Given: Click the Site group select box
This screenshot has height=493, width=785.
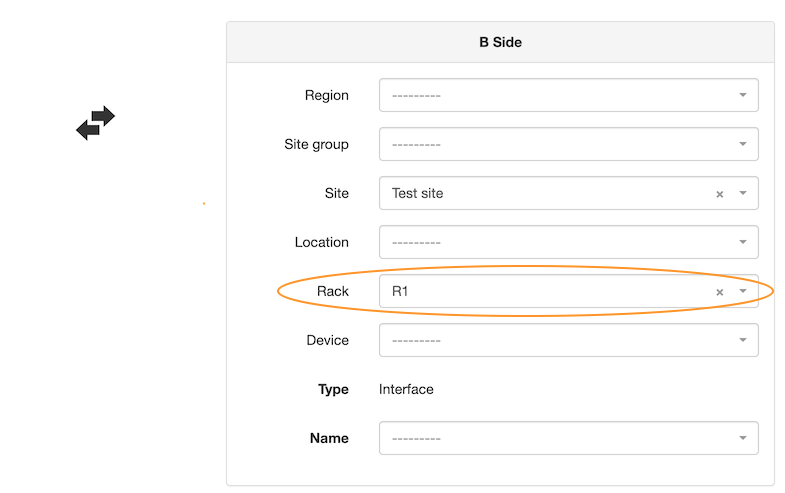Looking at the screenshot, I should (569, 144).
